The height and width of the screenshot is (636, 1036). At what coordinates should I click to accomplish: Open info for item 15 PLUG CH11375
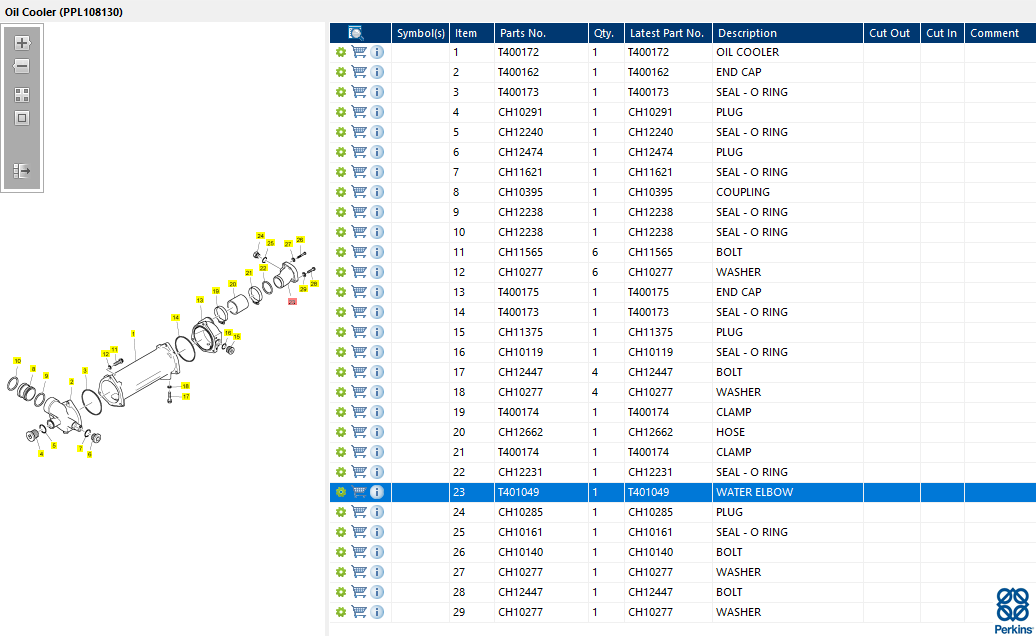tap(377, 332)
